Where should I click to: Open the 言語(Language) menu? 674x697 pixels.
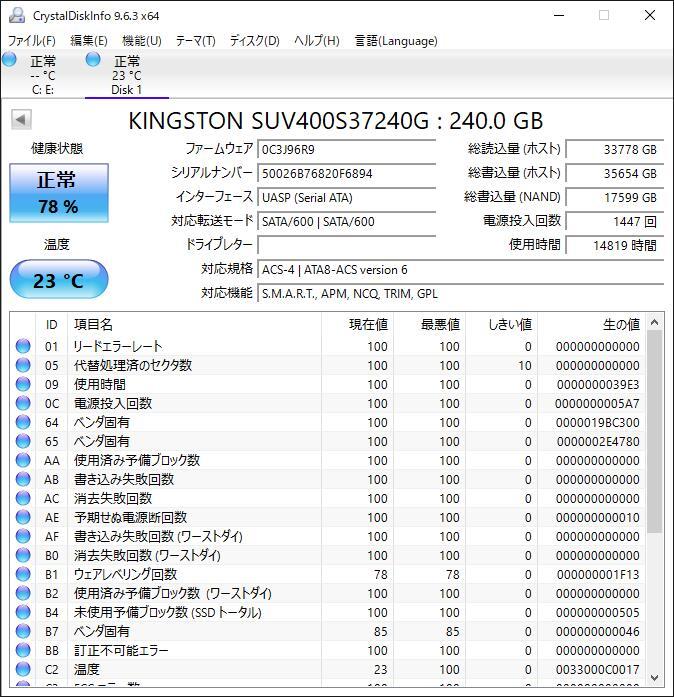pyautogui.click(x=396, y=41)
